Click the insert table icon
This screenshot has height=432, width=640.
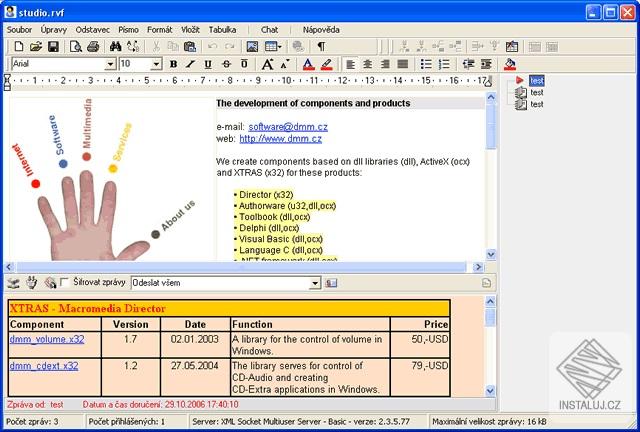coord(270,47)
